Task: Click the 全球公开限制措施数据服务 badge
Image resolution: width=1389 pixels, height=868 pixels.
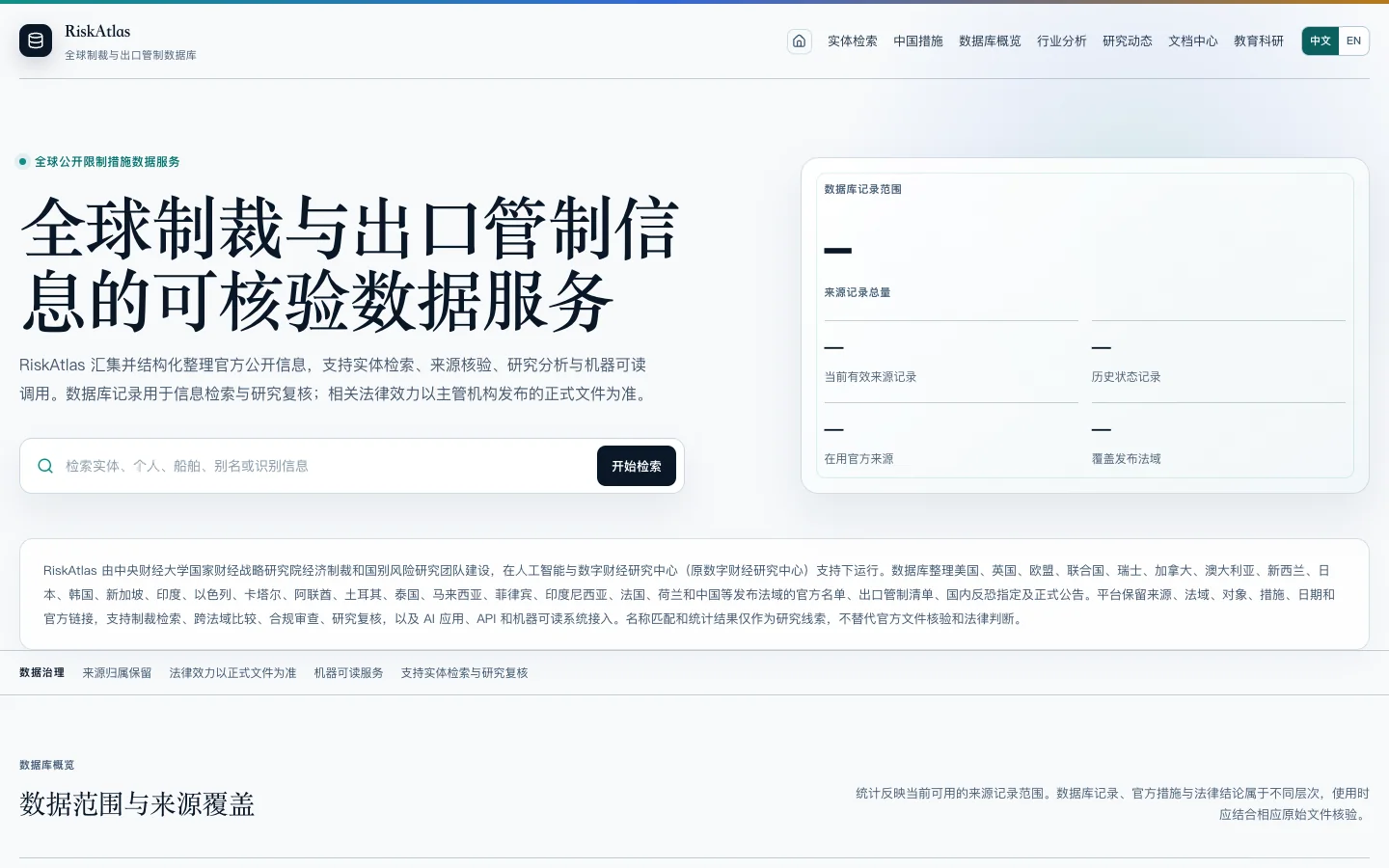Action: [99, 161]
